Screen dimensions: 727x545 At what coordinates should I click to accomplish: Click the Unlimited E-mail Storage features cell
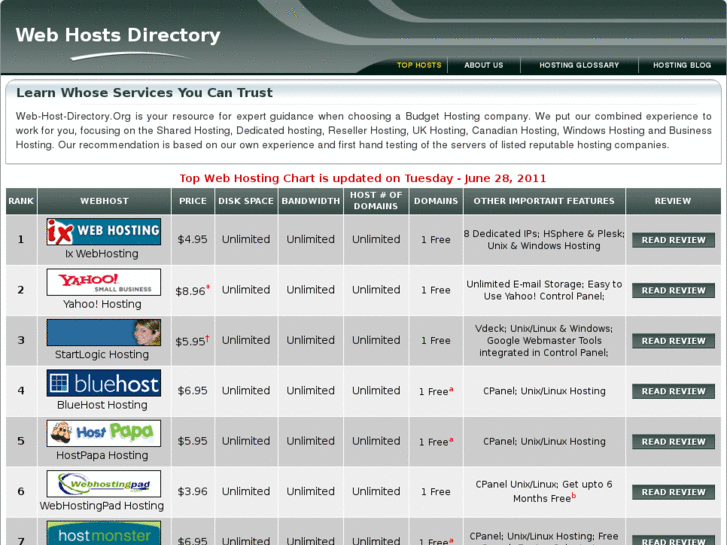tap(544, 290)
